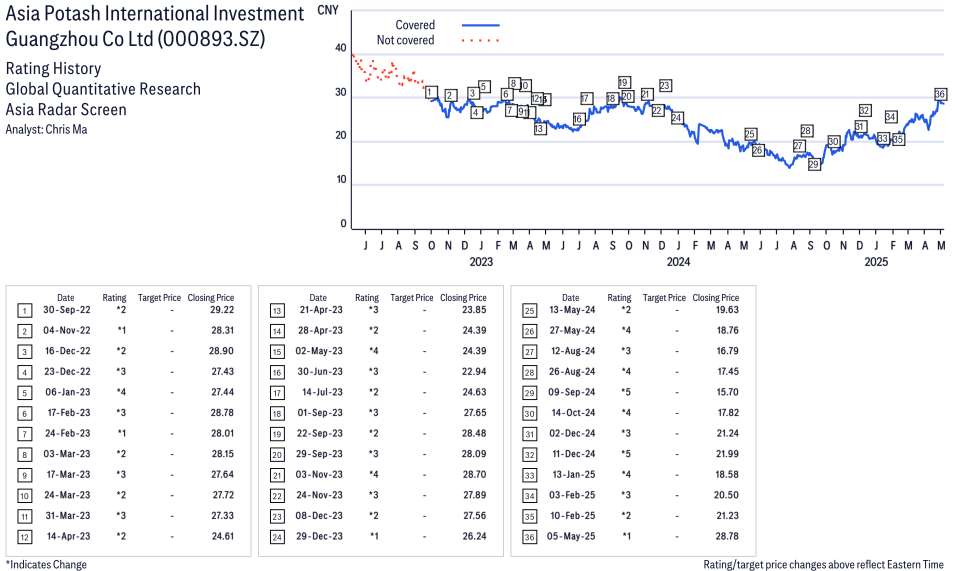Select chart marker 13 on the chart
The width and height of the screenshot is (955, 571).
click(x=539, y=129)
